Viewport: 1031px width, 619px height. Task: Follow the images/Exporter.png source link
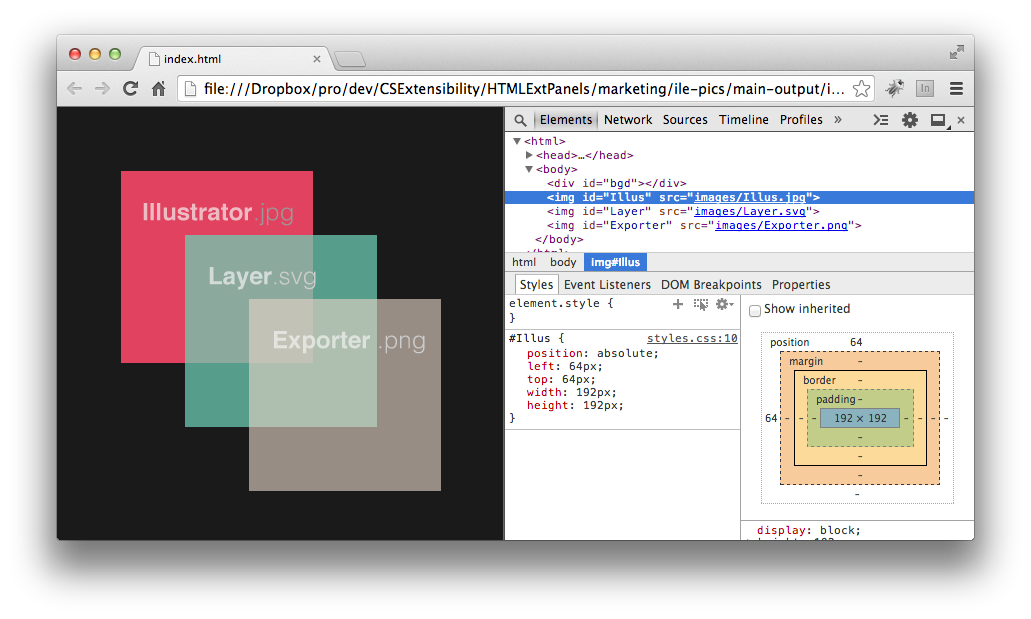coord(781,225)
